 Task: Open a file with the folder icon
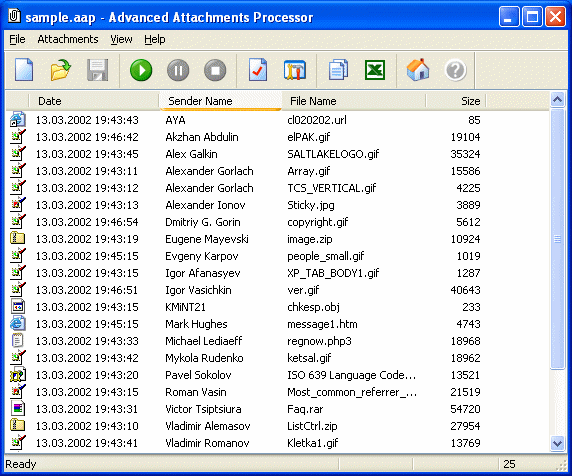point(60,70)
